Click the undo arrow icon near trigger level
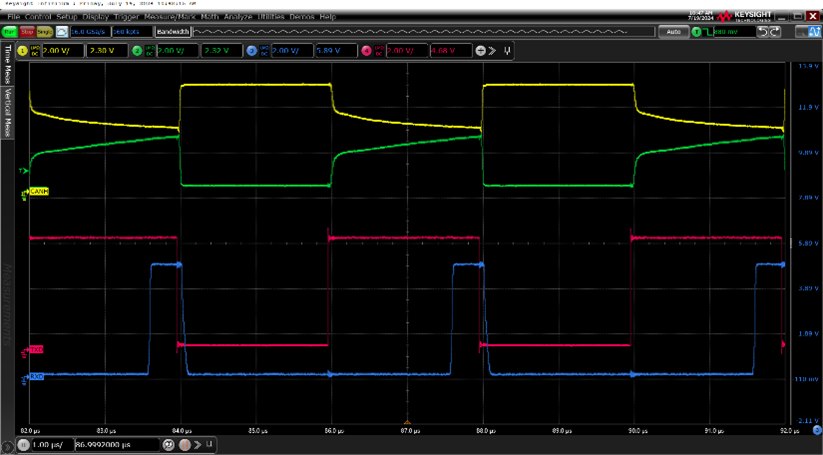The image size is (823, 455). click(x=763, y=32)
